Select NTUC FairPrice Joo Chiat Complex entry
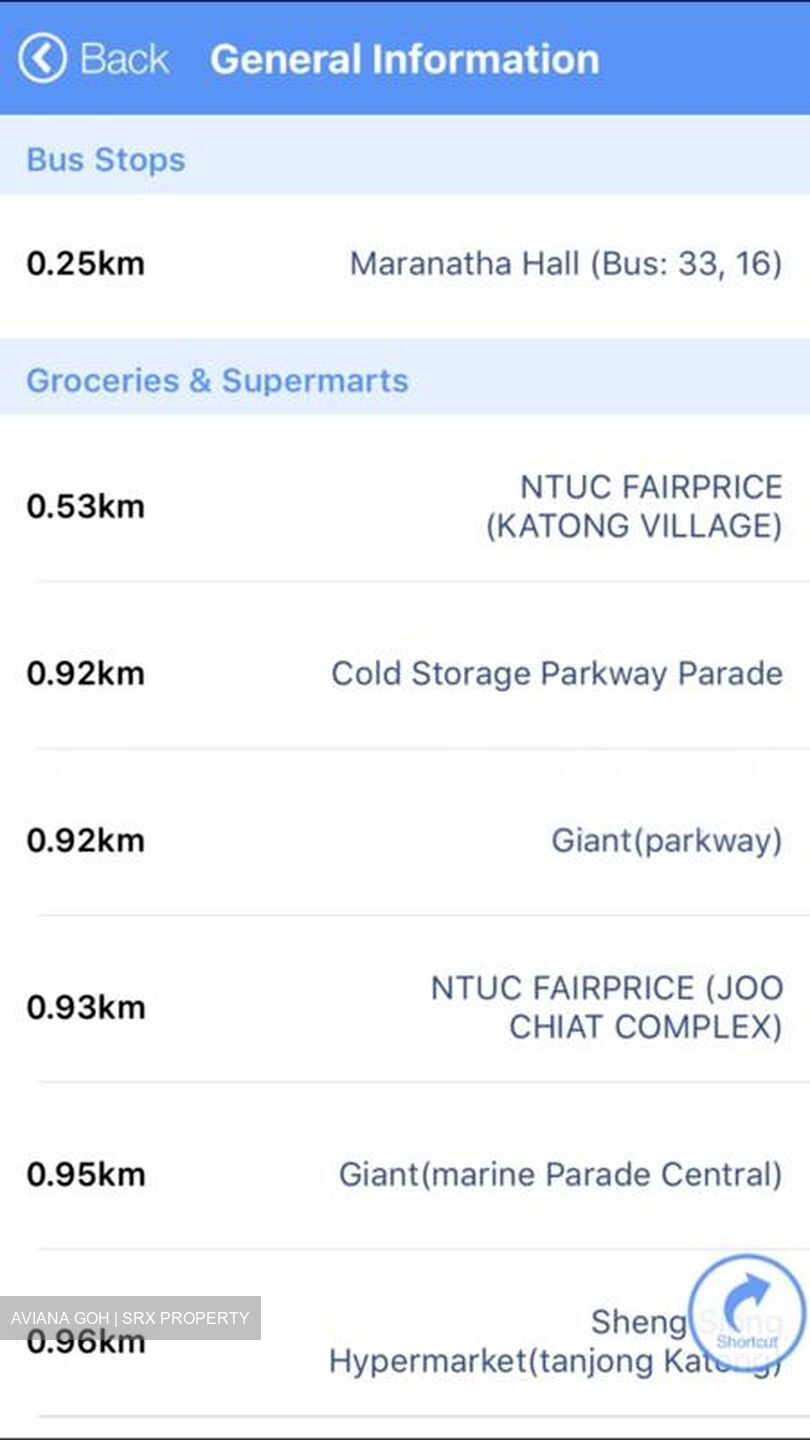The height and width of the screenshot is (1440, 810). point(405,1007)
